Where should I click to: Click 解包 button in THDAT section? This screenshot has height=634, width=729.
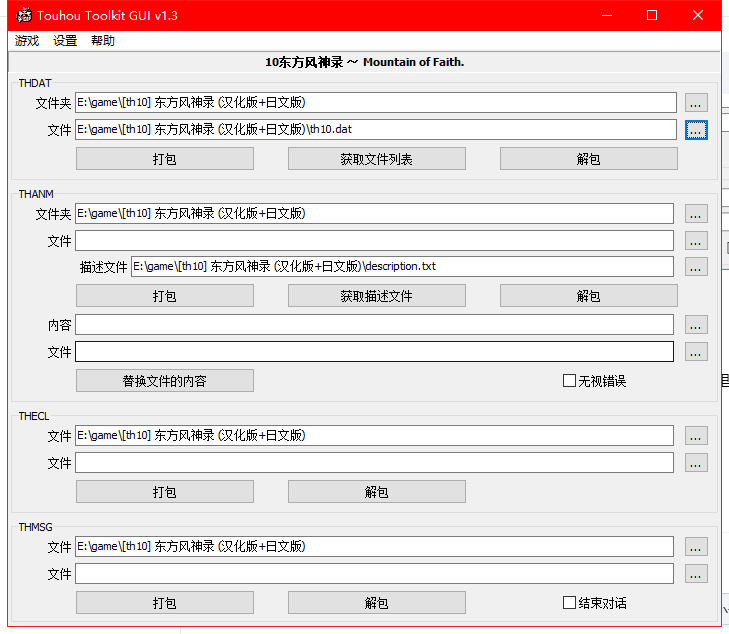589,159
